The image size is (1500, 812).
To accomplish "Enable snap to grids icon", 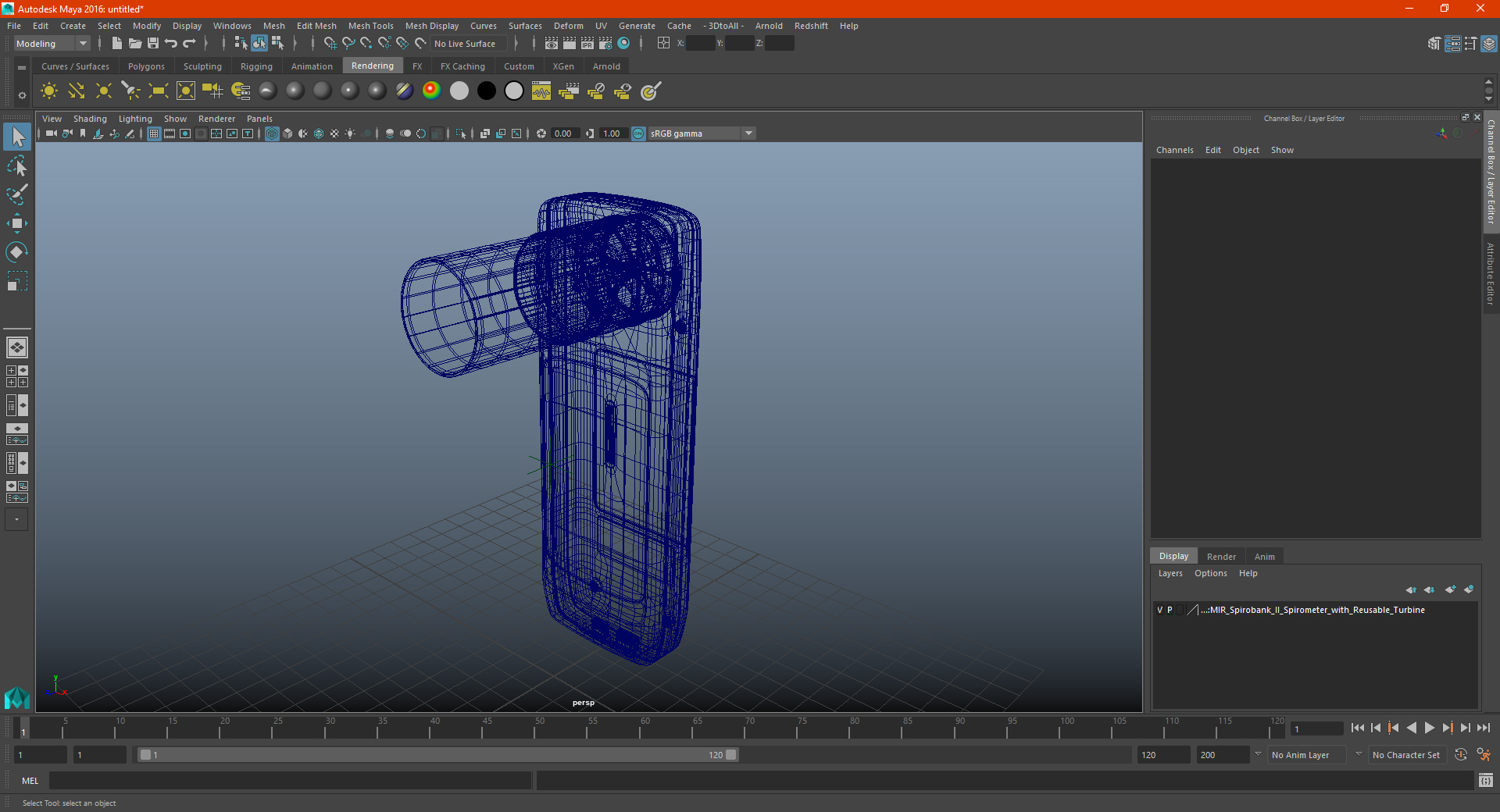I will point(330,44).
